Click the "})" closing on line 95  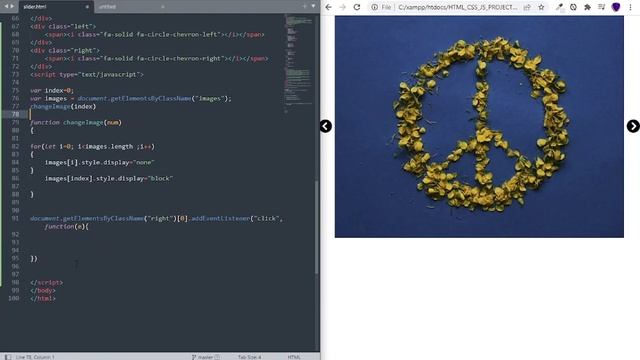(34, 258)
